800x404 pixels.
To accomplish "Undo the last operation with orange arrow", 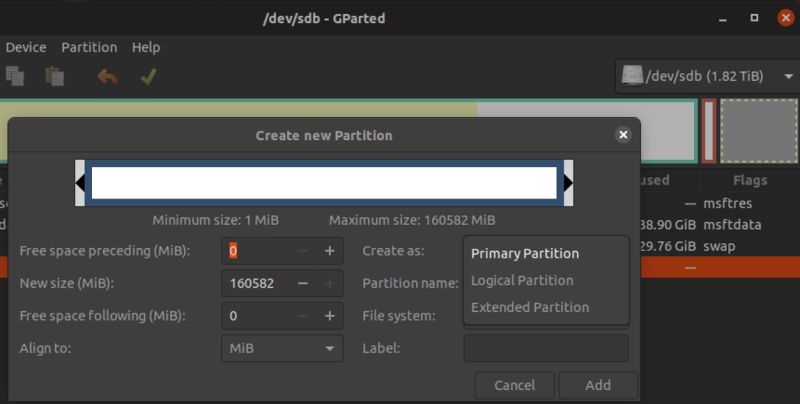I will point(108,77).
